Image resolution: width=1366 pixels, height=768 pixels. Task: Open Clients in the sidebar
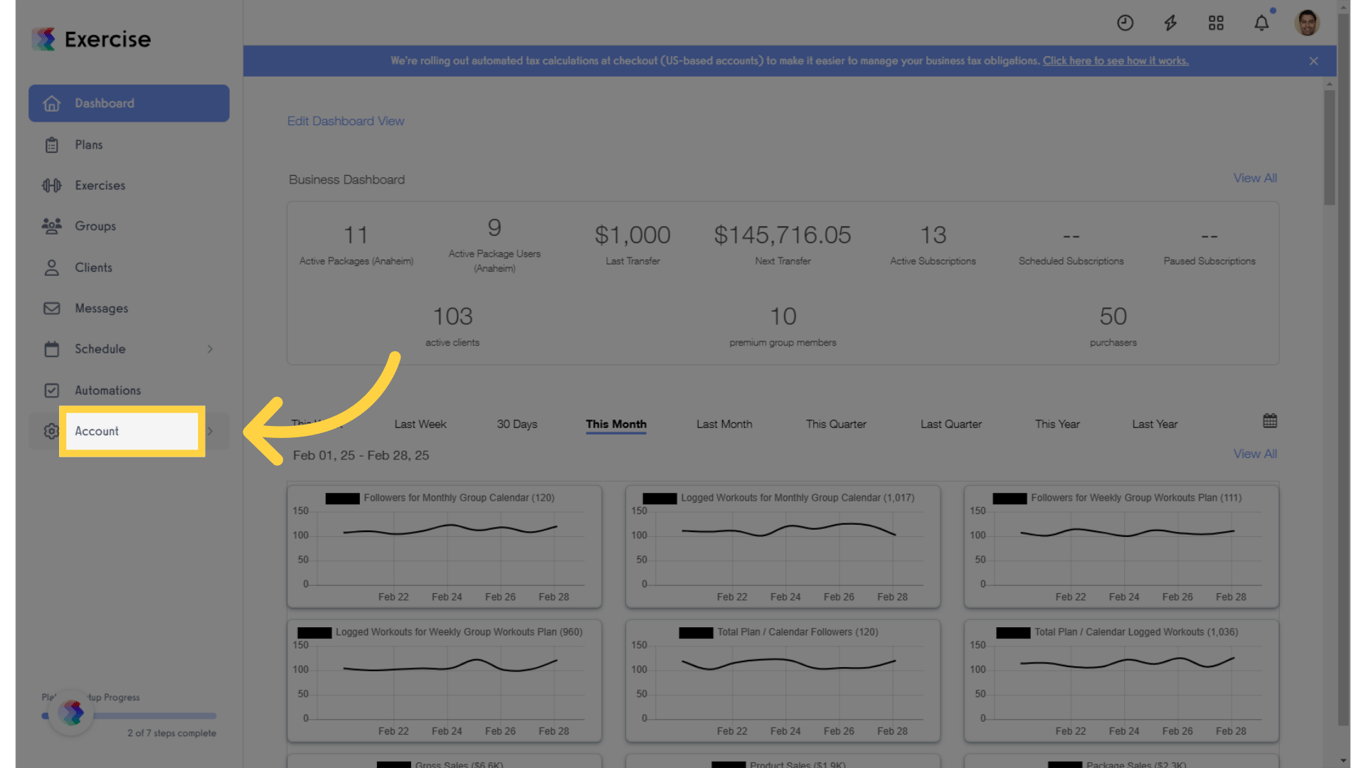point(129,267)
